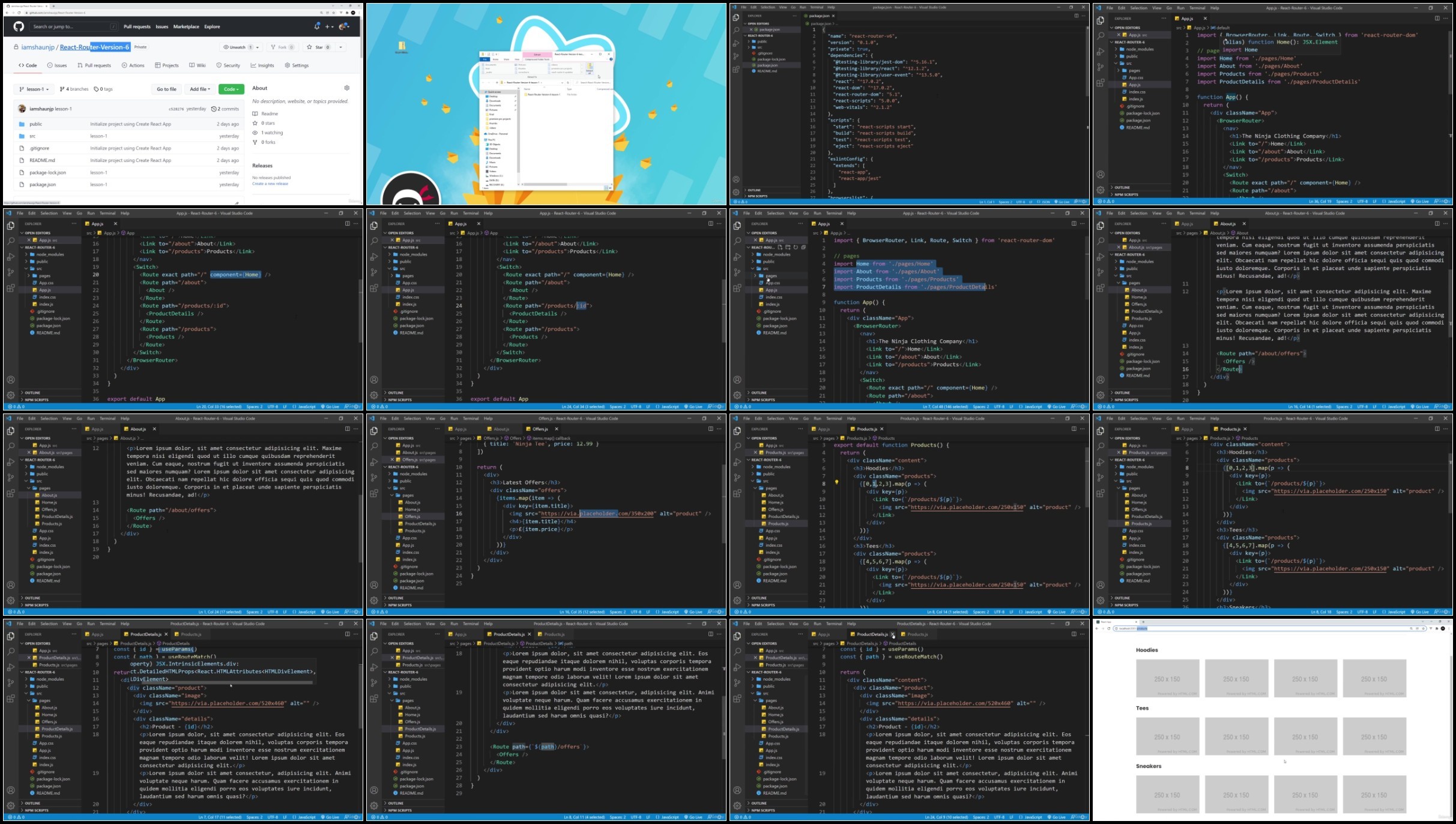Open the src folder row in the GitHub file list
This screenshot has height=824, width=1456.
point(128,136)
